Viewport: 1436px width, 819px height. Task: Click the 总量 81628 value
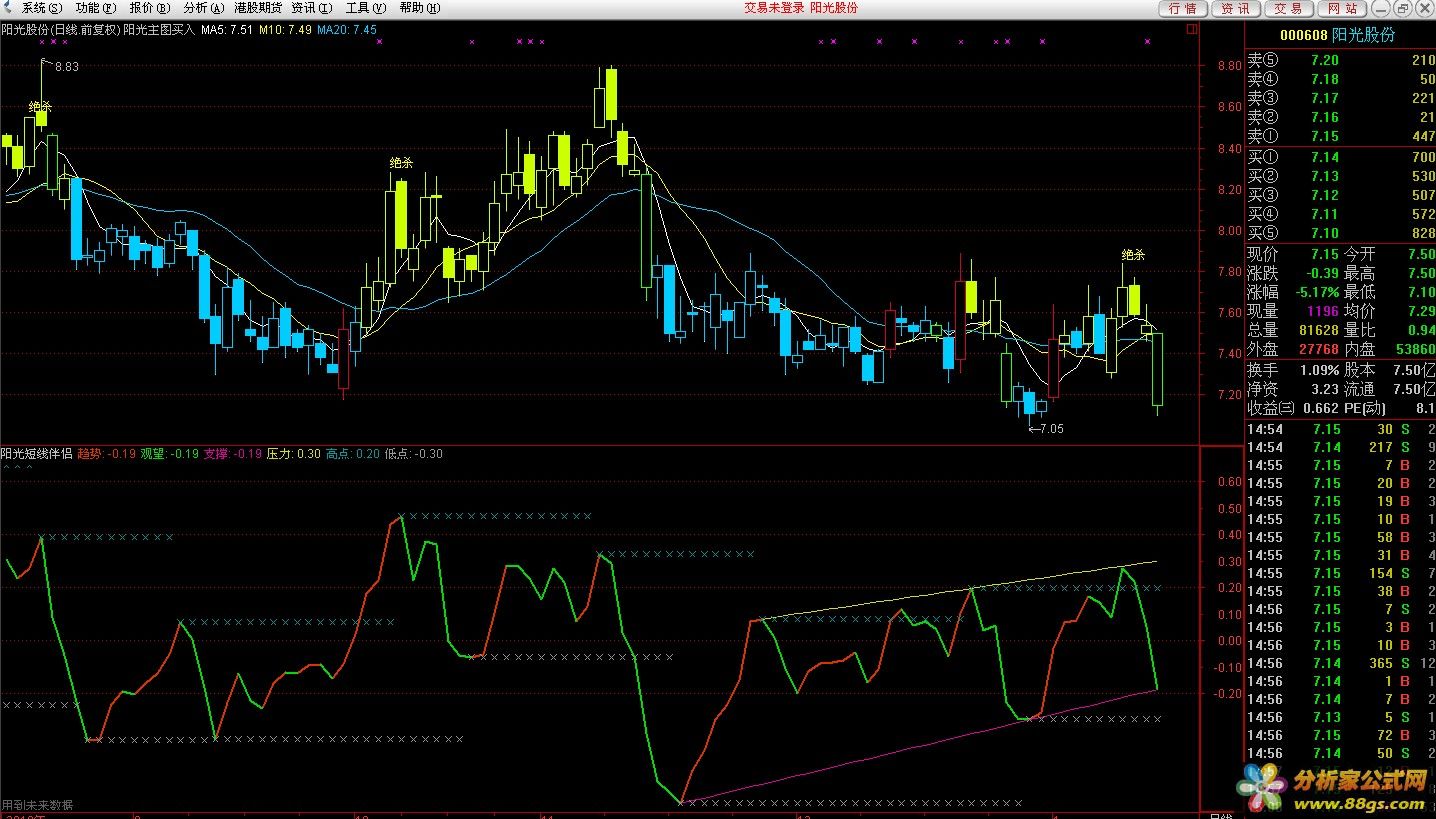click(1318, 331)
